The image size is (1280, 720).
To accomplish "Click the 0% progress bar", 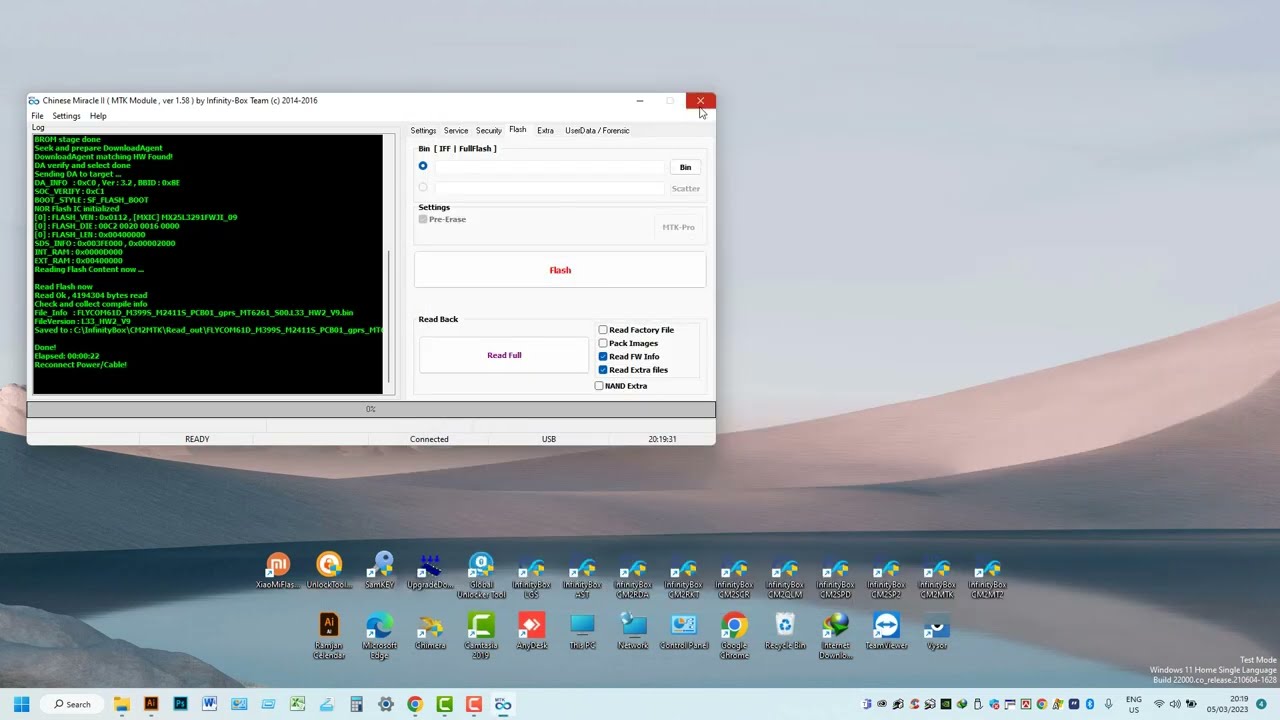I will [x=371, y=409].
